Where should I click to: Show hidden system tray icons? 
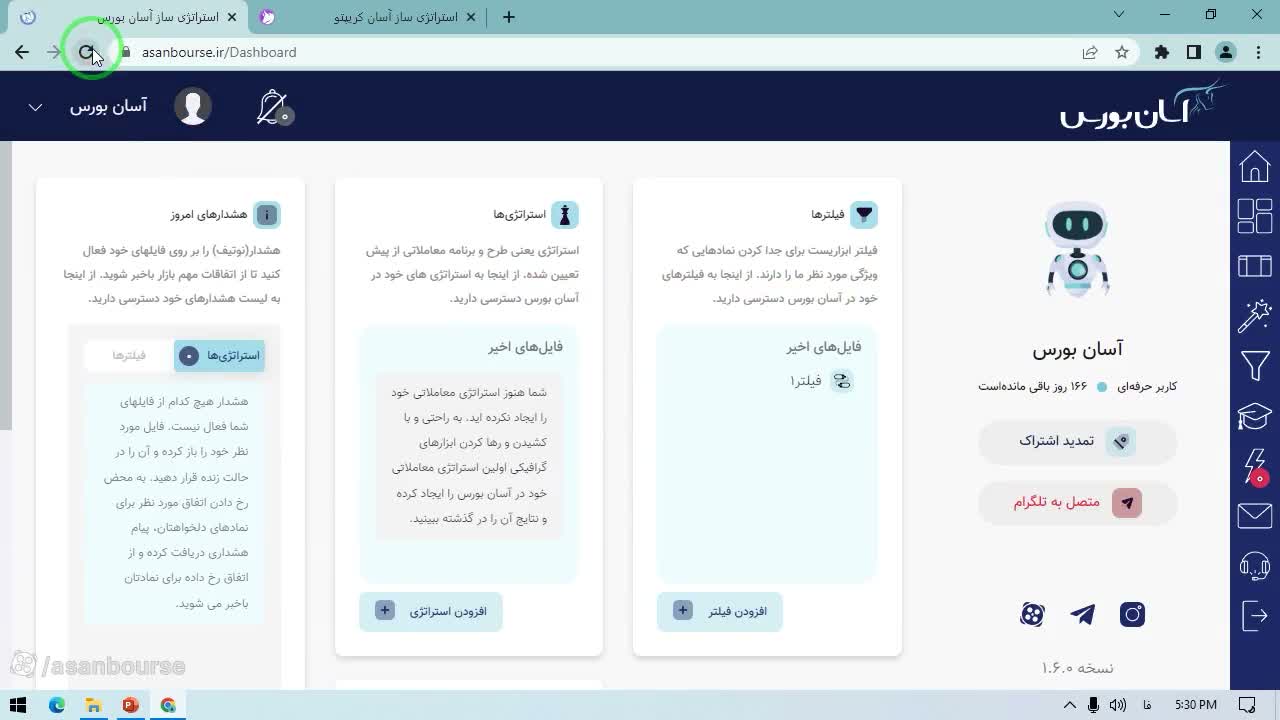(1069, 705)
